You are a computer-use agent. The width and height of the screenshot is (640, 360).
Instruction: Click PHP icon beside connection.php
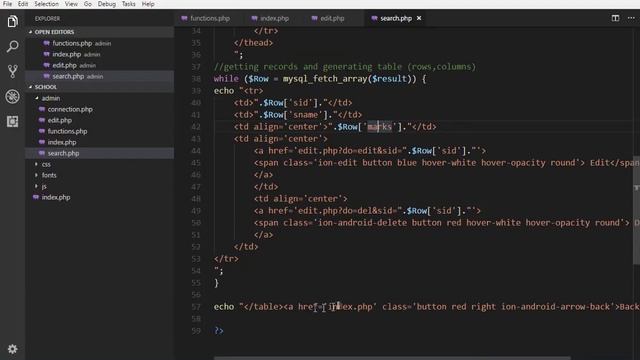[42, 109]
